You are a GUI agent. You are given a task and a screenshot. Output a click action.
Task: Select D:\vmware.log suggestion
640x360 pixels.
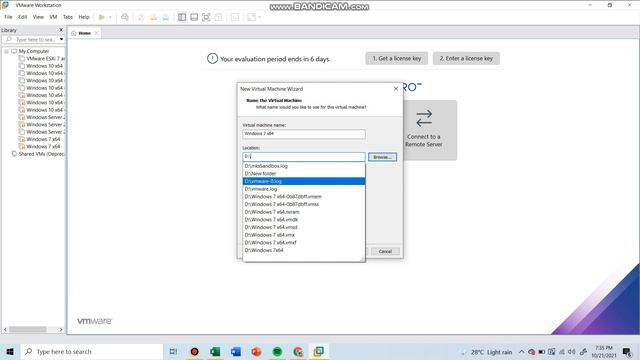304,189
